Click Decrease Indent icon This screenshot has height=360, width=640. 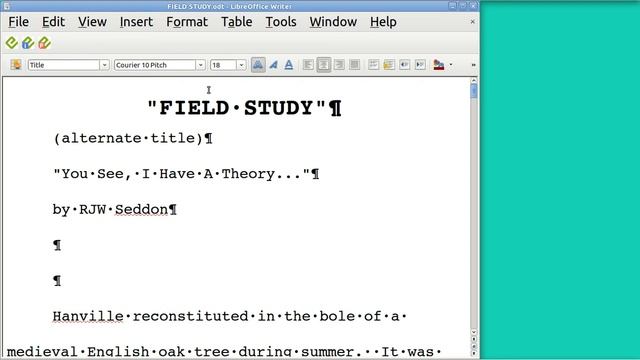click(x=404, y=64)
